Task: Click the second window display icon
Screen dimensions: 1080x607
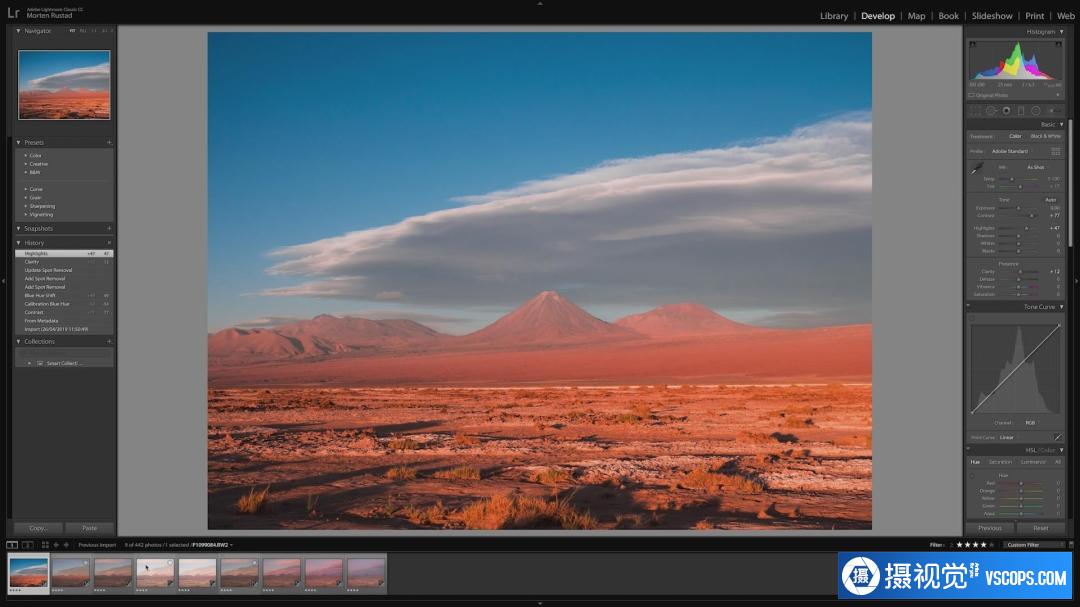Action: [28, 545]
